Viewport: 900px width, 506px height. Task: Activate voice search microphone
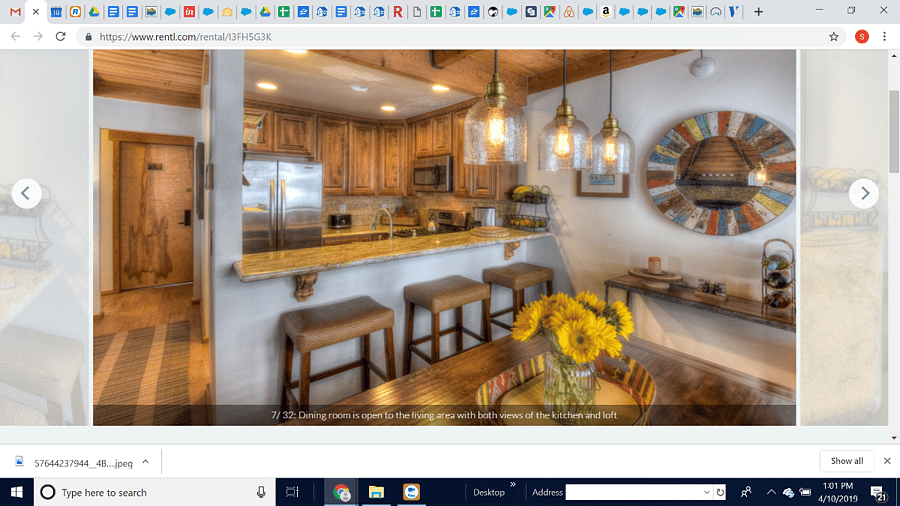261,492
